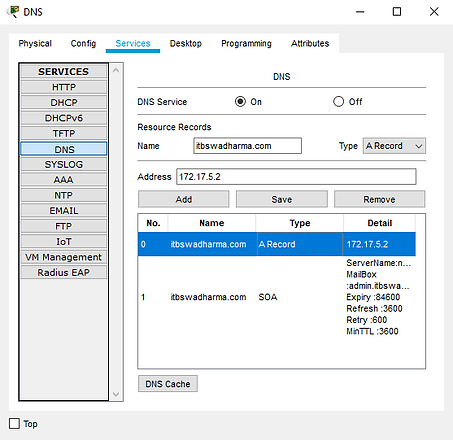
Task: Click the Address input field
Action: point(296,177)
